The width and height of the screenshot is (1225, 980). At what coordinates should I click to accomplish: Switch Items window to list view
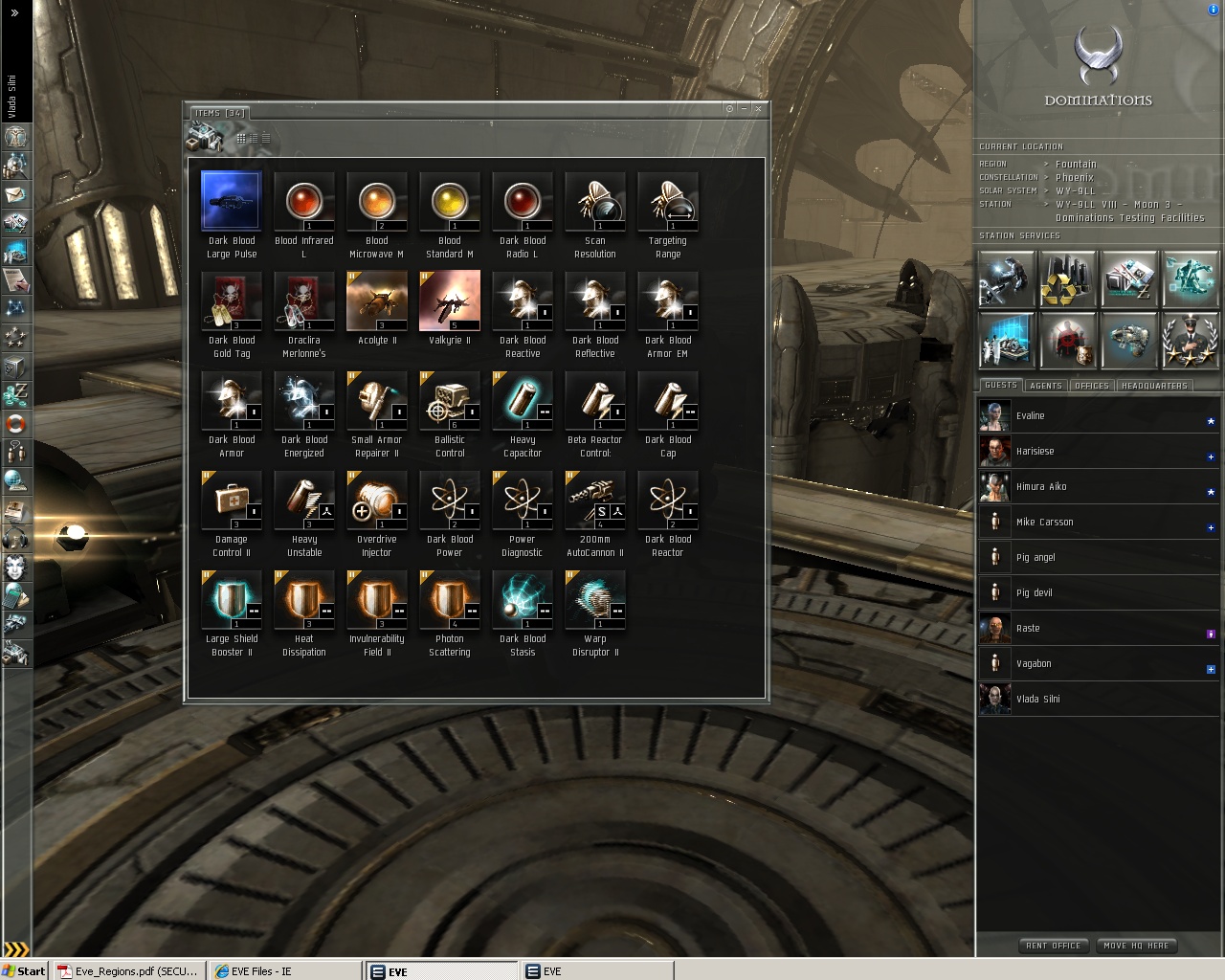pos(266,139)
